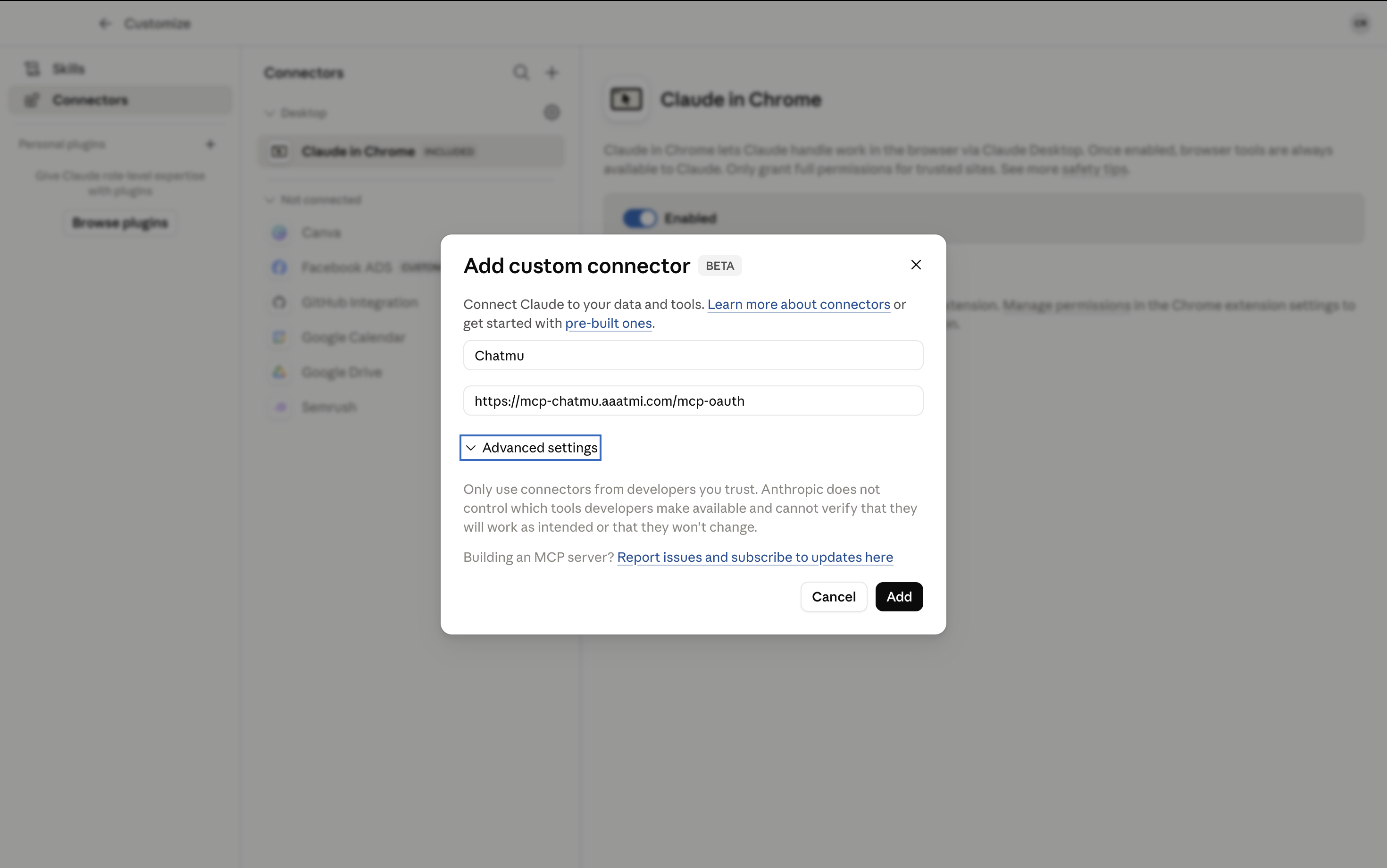The width and height of the screenshot is (1387, 868).
Task: Follow the pre-built ones link
Action: [x=609, y=323]
